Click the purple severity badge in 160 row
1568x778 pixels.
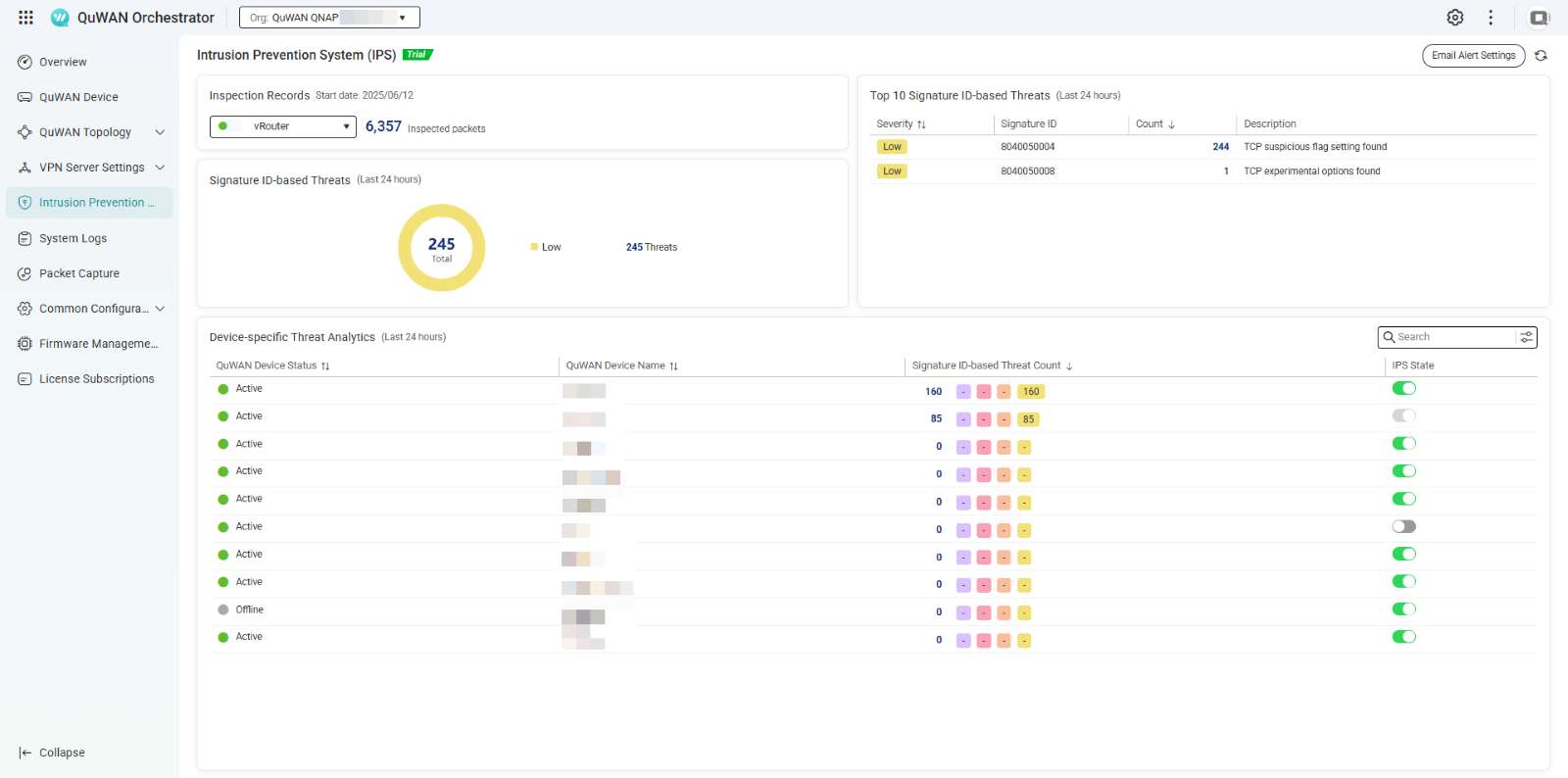coord(963,392)
